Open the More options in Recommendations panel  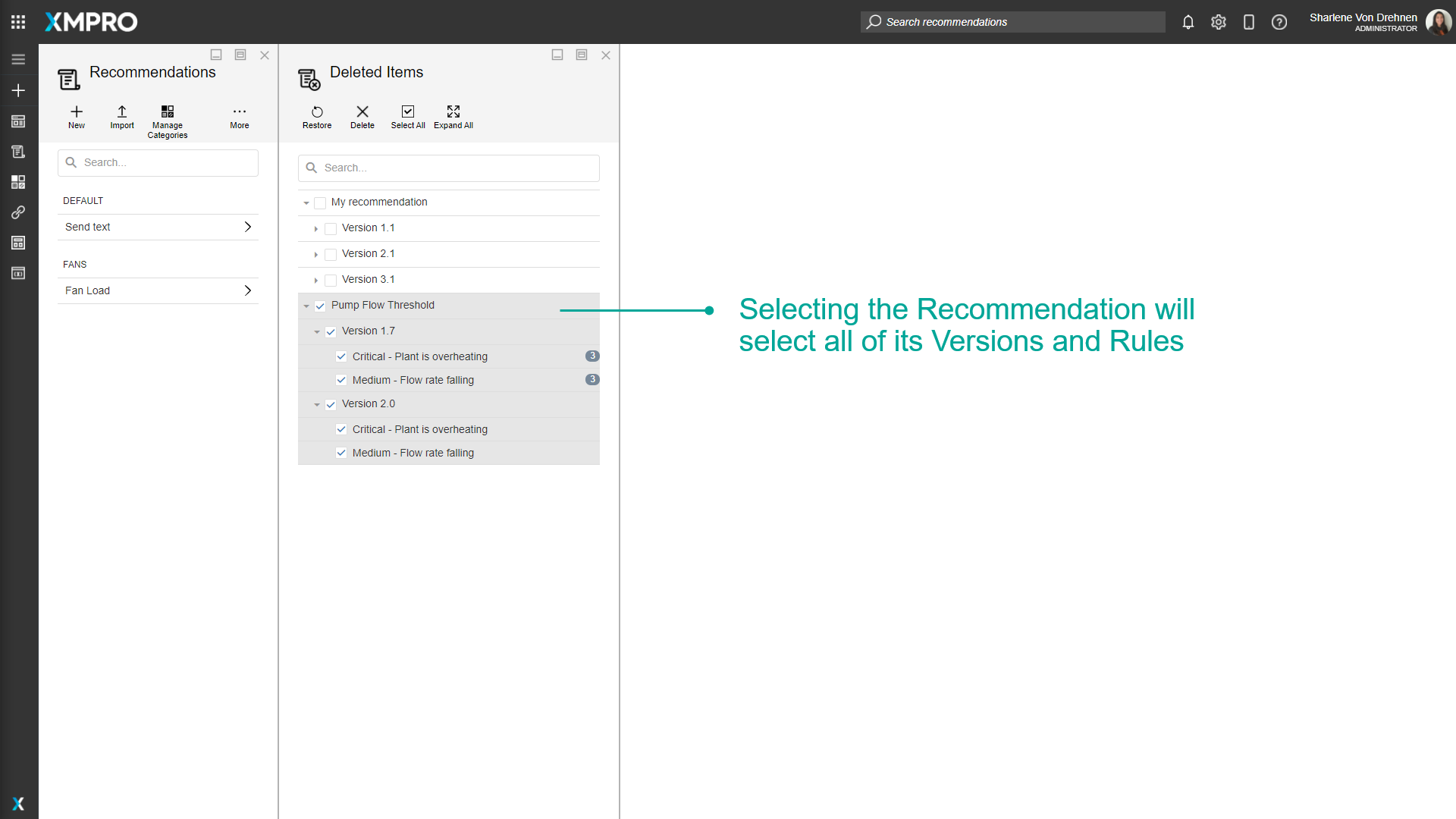[x=239, y=117]
